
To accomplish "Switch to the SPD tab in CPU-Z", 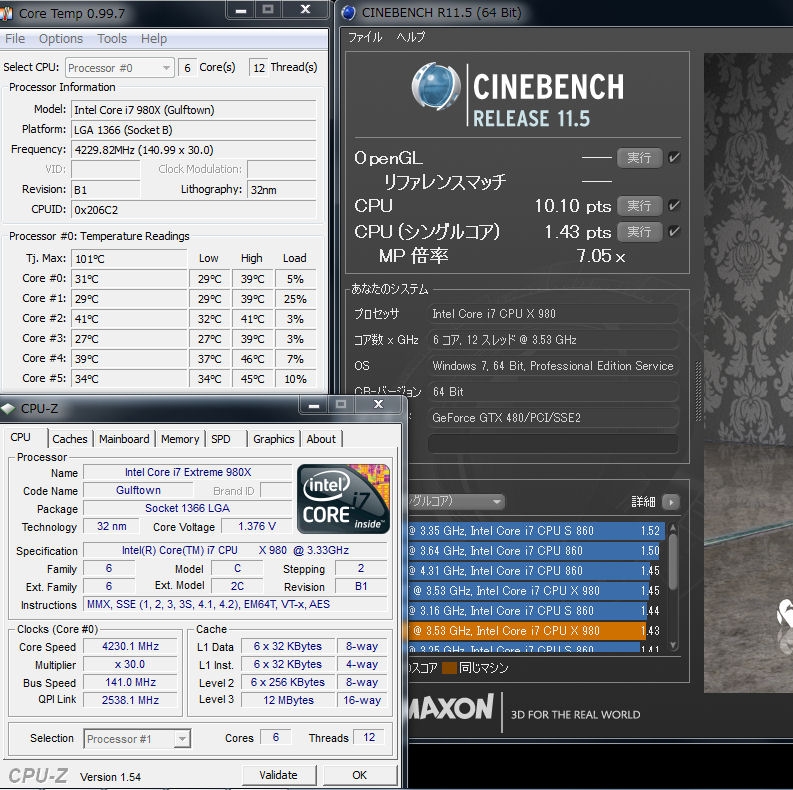I will (221, 439).
